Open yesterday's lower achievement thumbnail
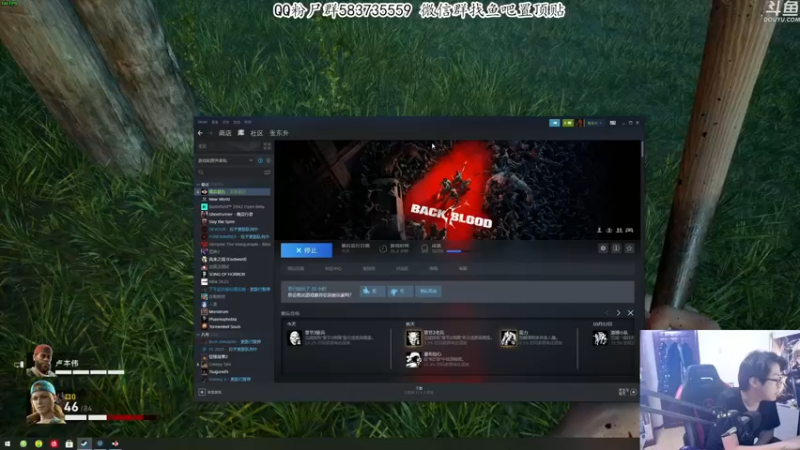The width and height of the screenshot is (800, 450). click(x=413, y=359)
